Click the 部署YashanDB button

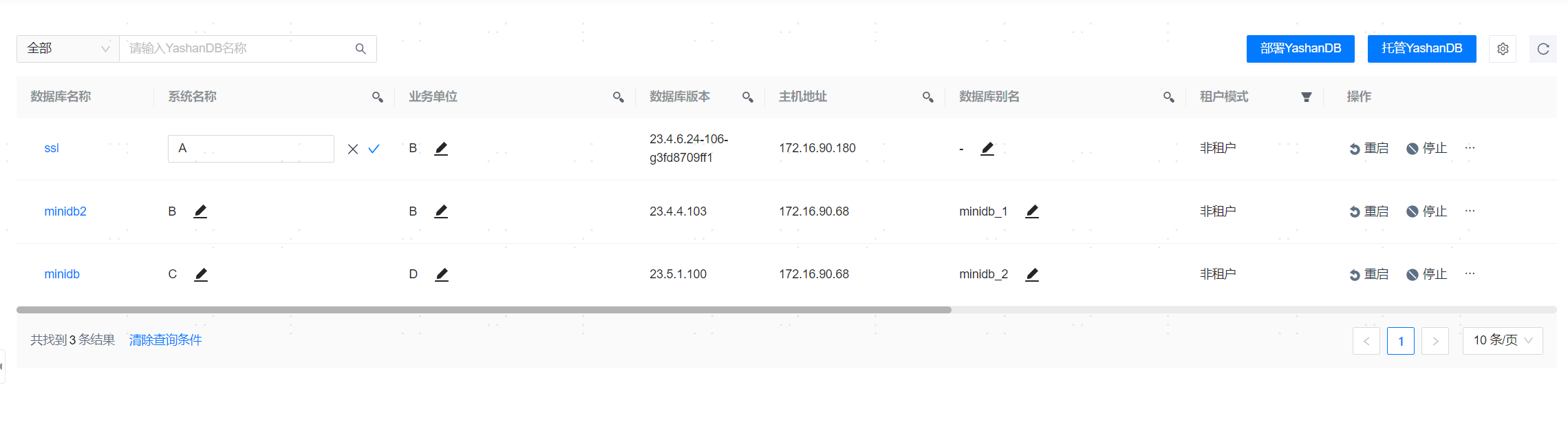click(x=1300, y=49)
